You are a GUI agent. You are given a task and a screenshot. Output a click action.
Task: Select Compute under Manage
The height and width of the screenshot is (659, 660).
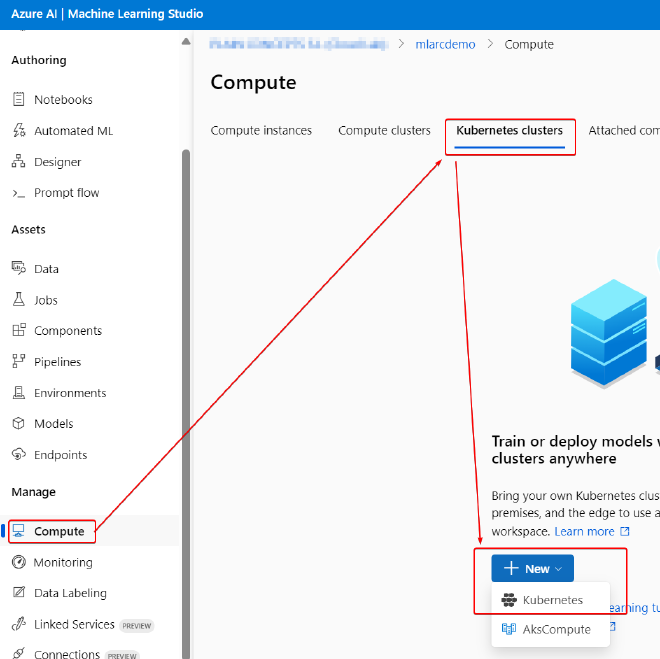click(59, 531)
